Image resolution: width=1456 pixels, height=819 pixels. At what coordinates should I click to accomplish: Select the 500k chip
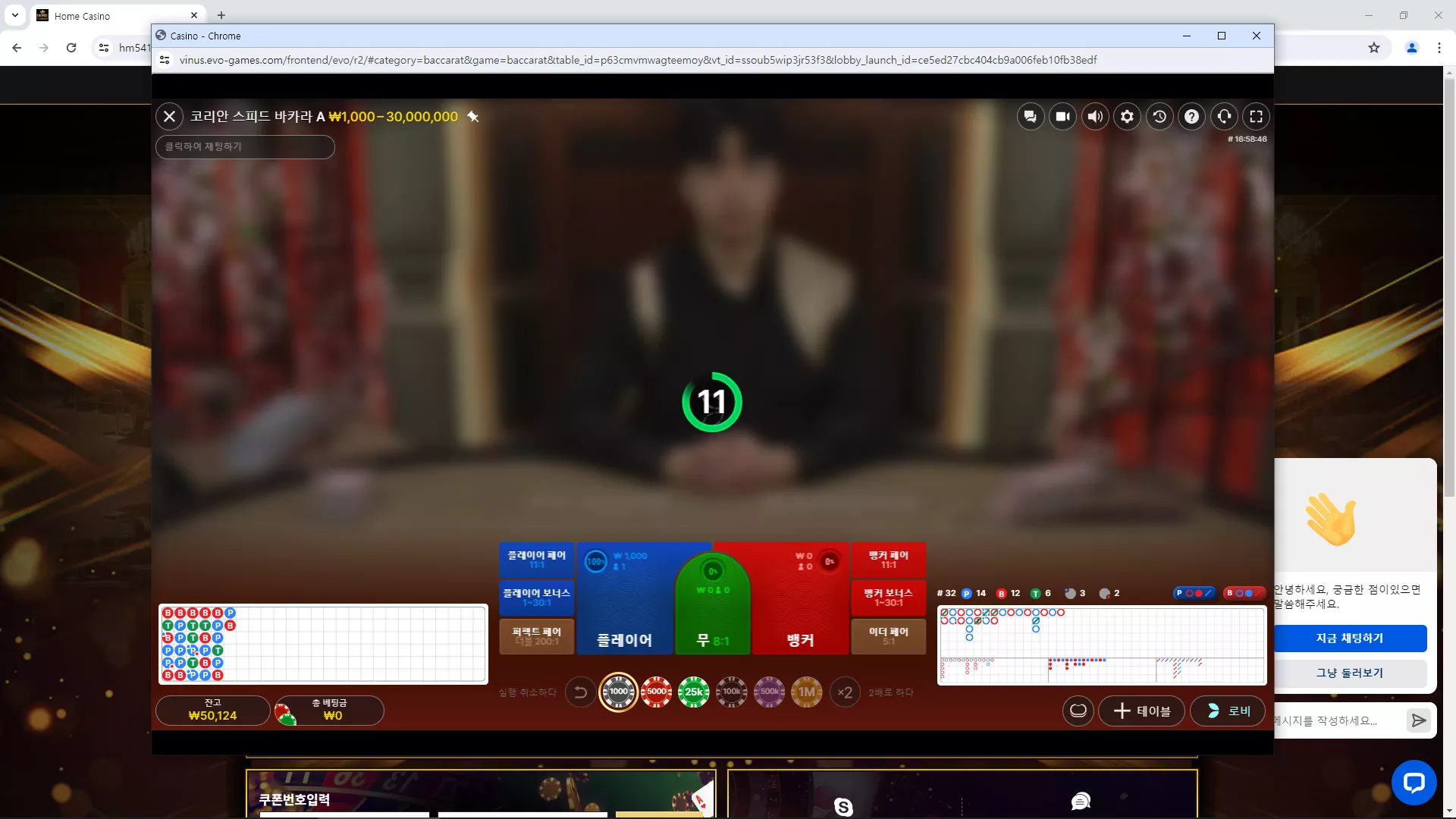click(769, 692)
